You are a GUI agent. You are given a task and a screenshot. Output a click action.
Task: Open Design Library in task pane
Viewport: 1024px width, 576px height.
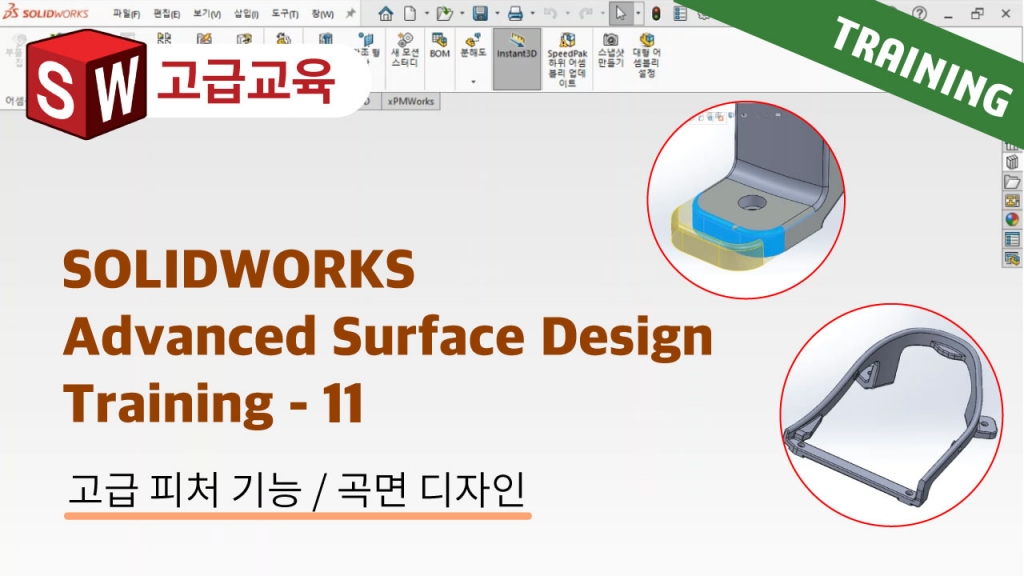(x=1012, y=162)
